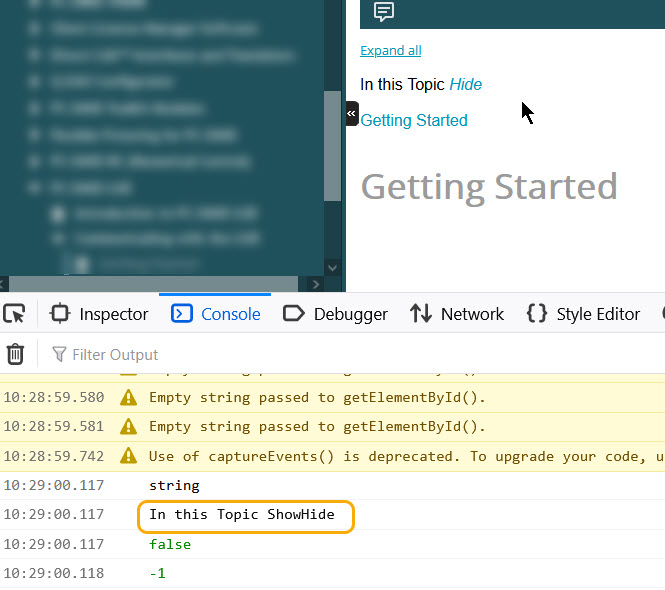665x590 pixels.
Task: Click the 10:28:59.742 timestamp
Action: [53, 456]
